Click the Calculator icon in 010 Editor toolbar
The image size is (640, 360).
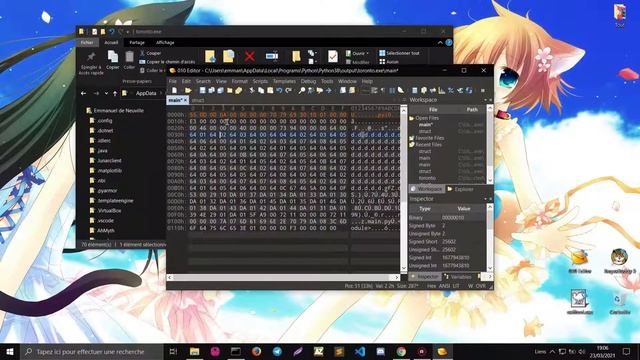pyautogui.click(x=415, y=90)
